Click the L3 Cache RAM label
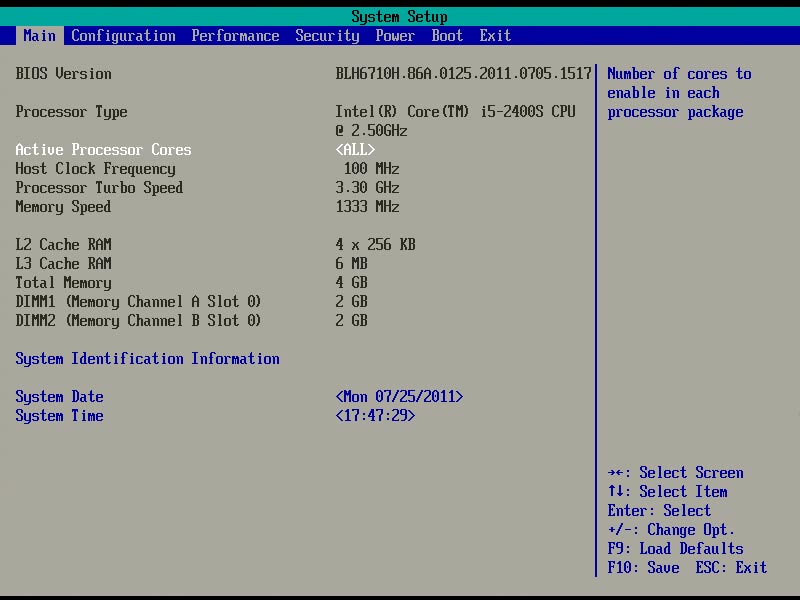800x600 pixels. point(63,264)
